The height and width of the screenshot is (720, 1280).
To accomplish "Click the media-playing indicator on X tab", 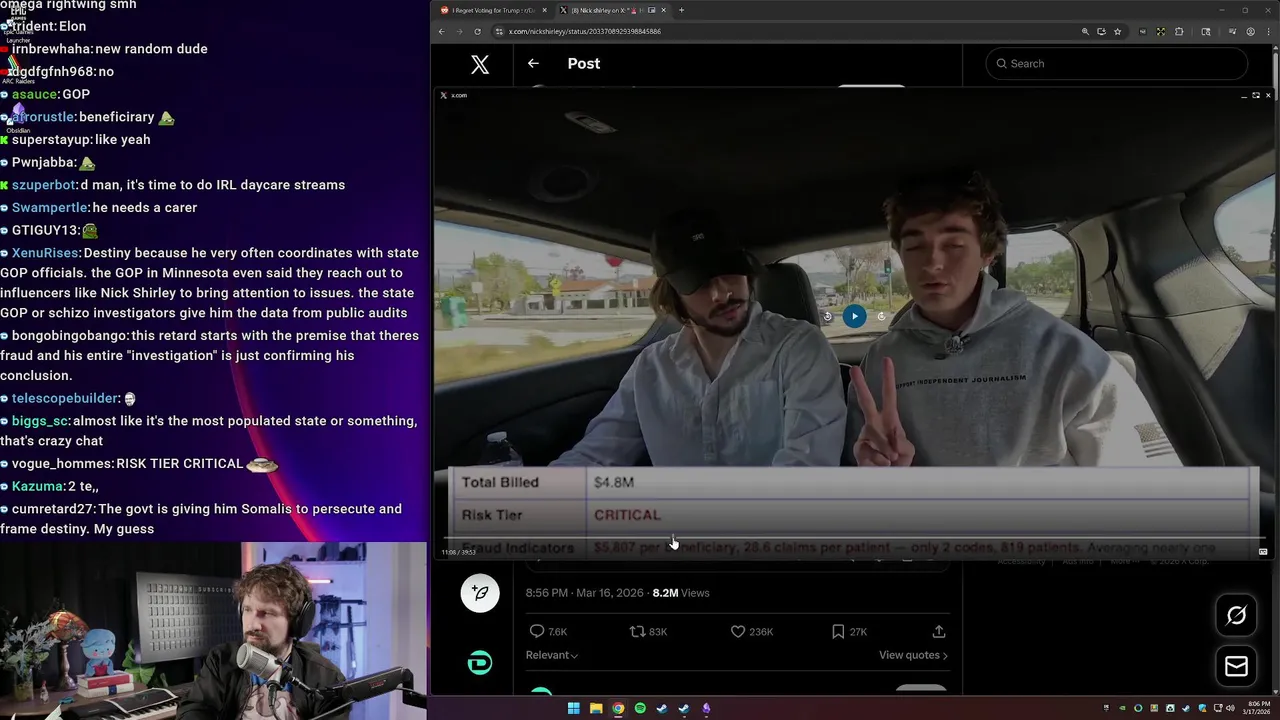I will pyautogui.click(x=651, y=10).
